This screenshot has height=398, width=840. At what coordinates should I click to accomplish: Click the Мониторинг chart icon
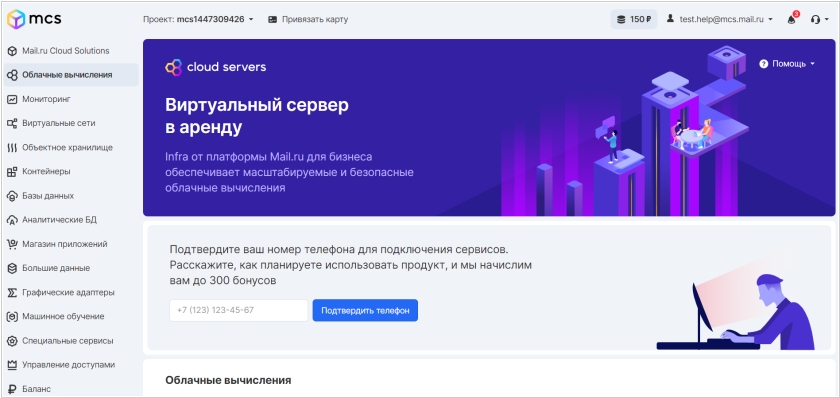click(x=12, y=99)
